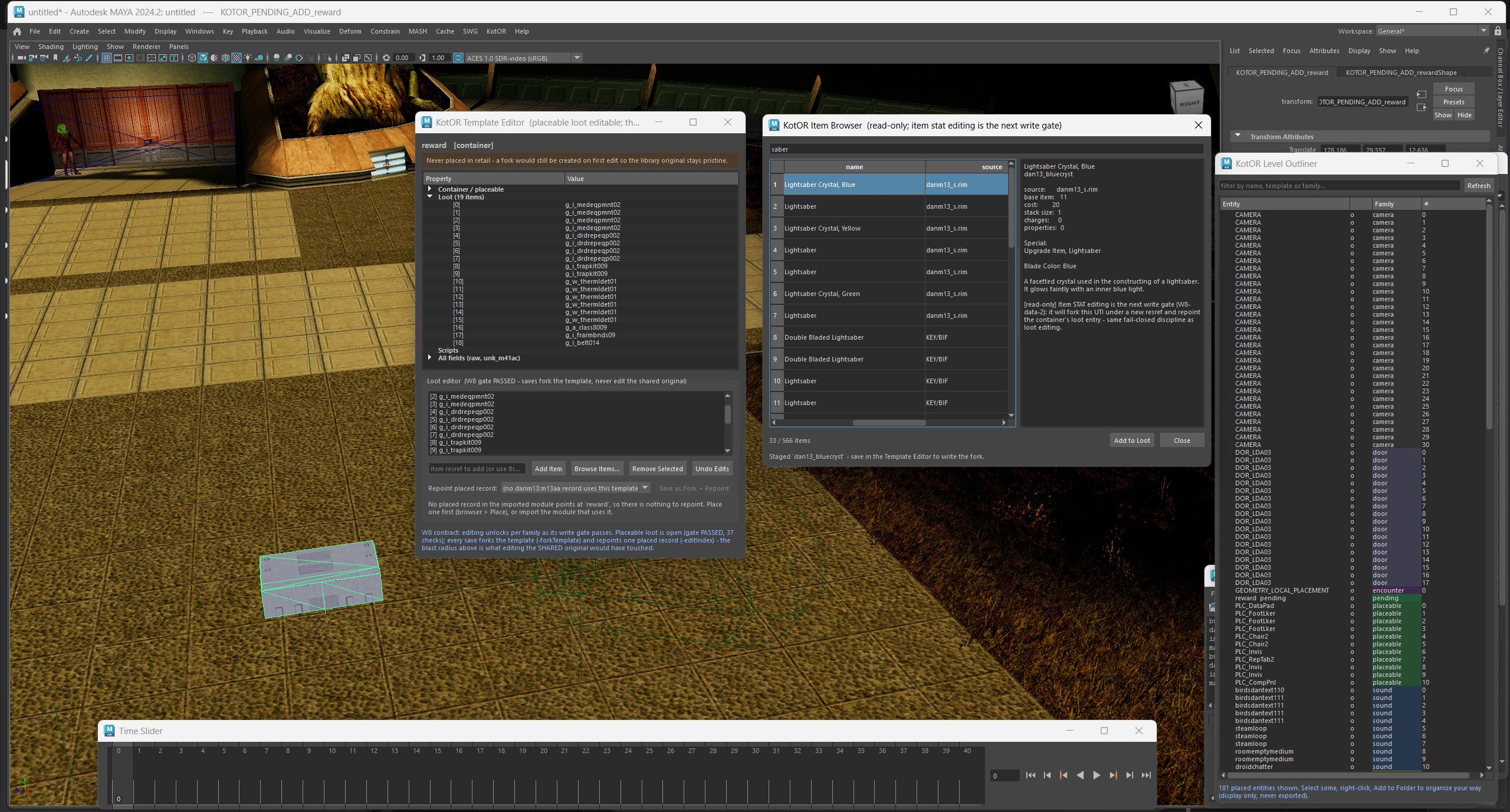Toggle the textured checker sphere icon
This screenshot has height=812, width=1510.
tap(237, 58)
